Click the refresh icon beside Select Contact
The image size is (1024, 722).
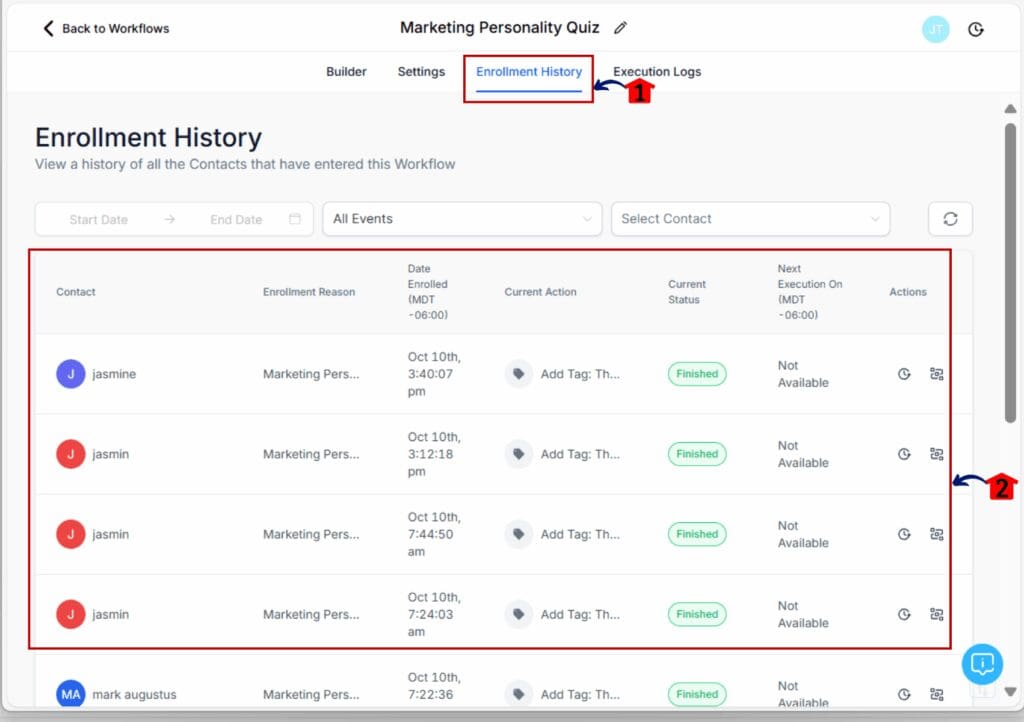950,218
